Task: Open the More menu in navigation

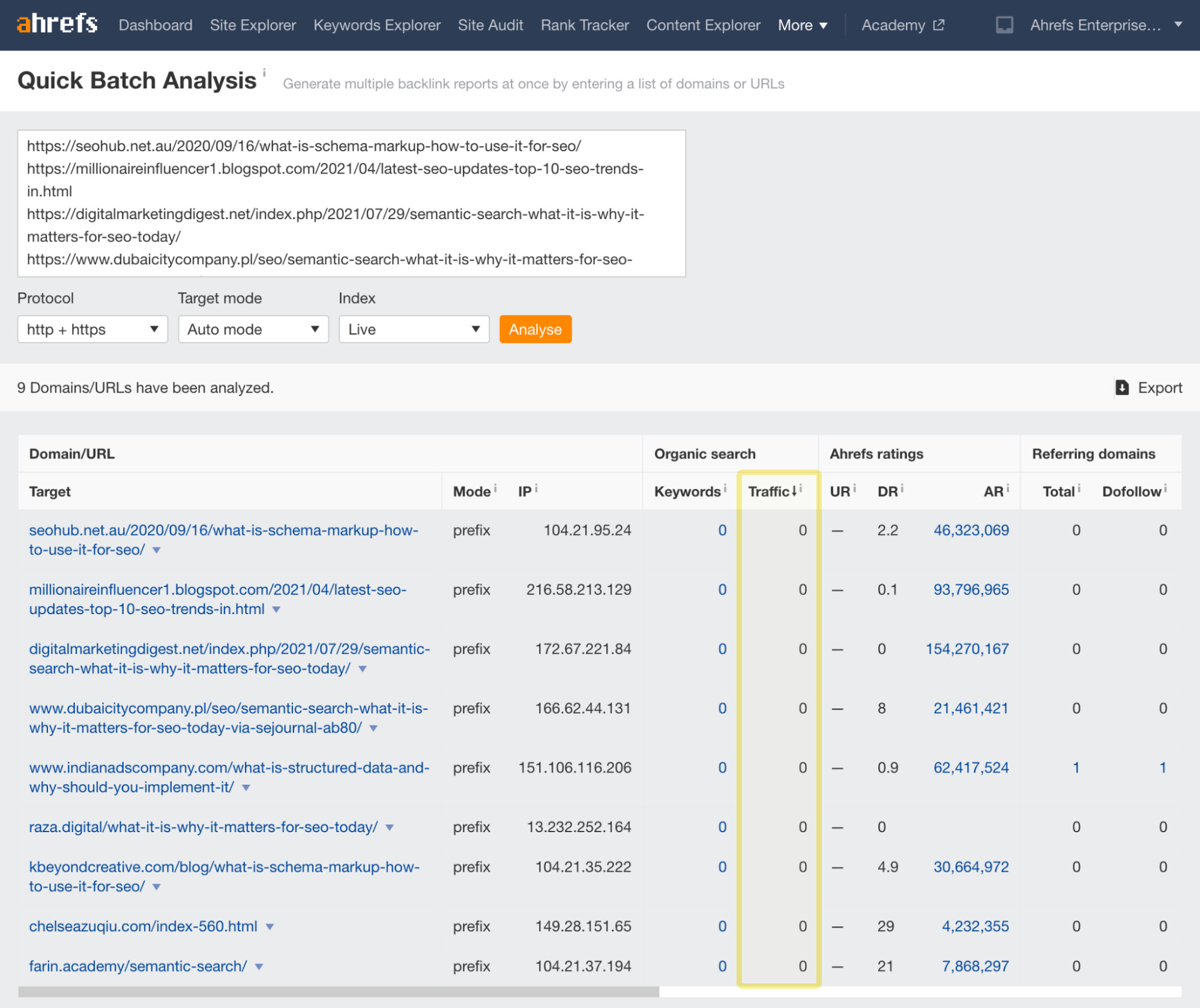Action: click(802, 25)
